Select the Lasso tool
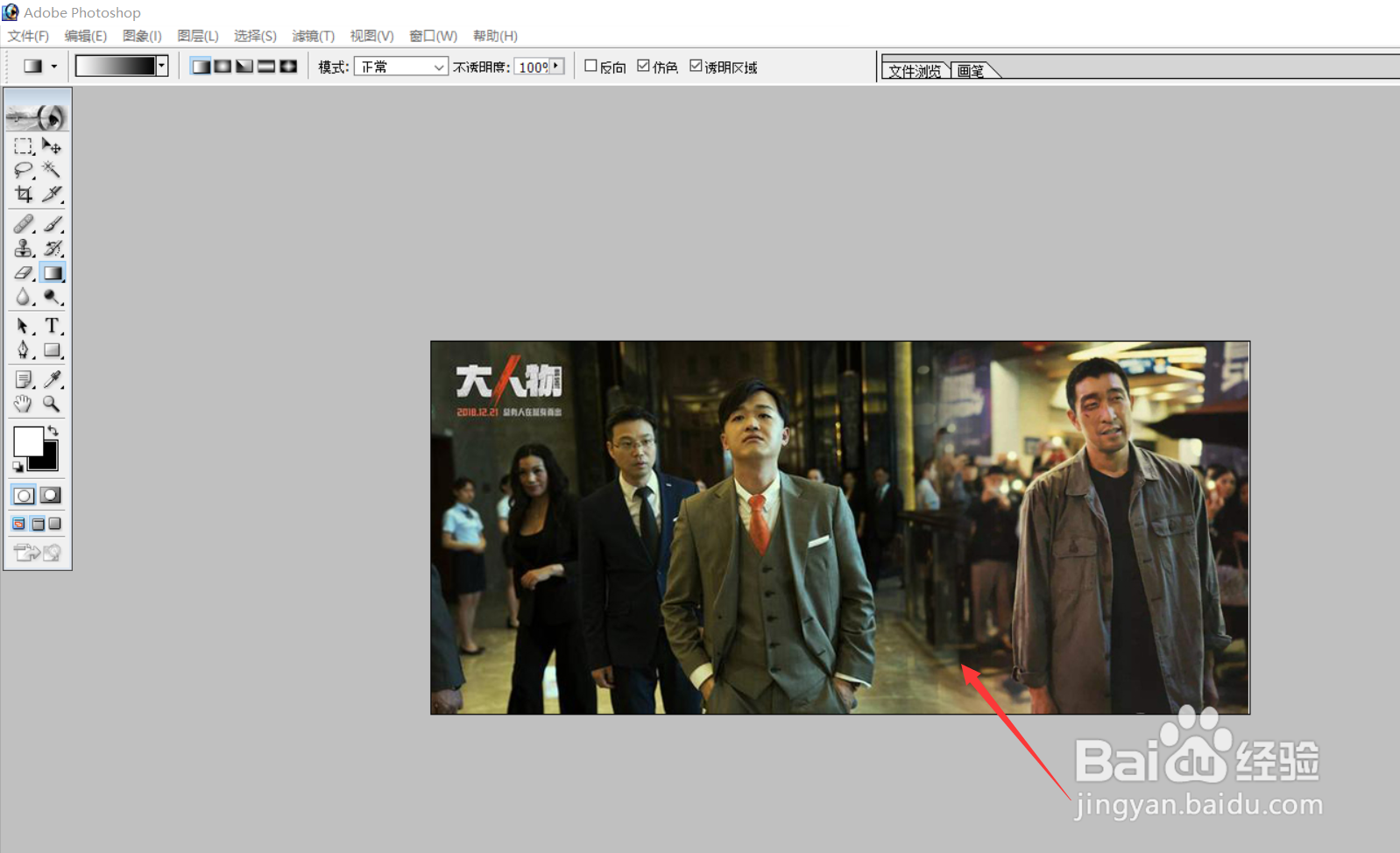Viewport: 1400px width, 853px height. [x=24, y=169]
